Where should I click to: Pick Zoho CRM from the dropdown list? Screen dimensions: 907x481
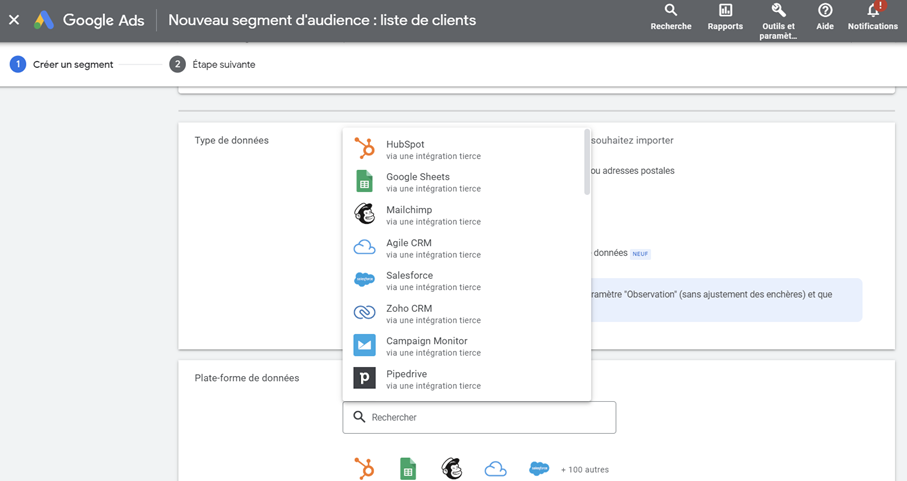[x=467, y=313]
